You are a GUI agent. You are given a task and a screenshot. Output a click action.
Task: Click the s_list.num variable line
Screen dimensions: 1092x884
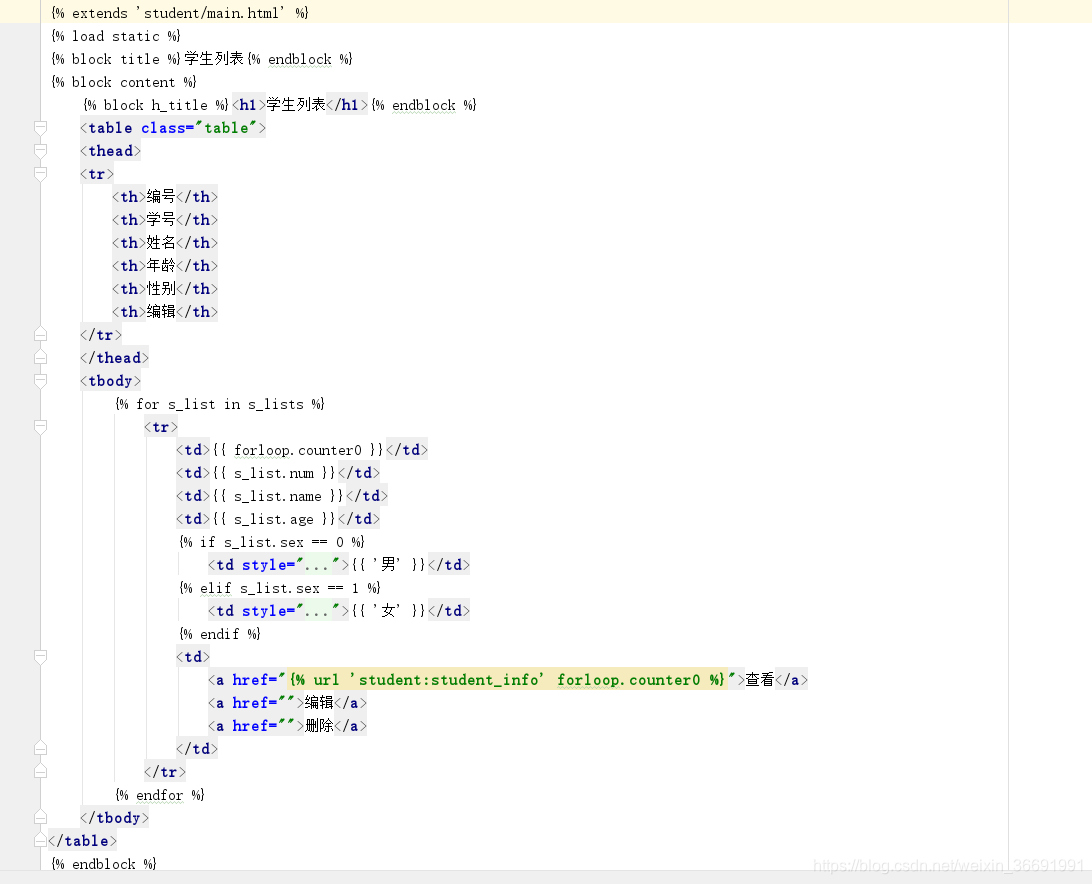point(278,472)
